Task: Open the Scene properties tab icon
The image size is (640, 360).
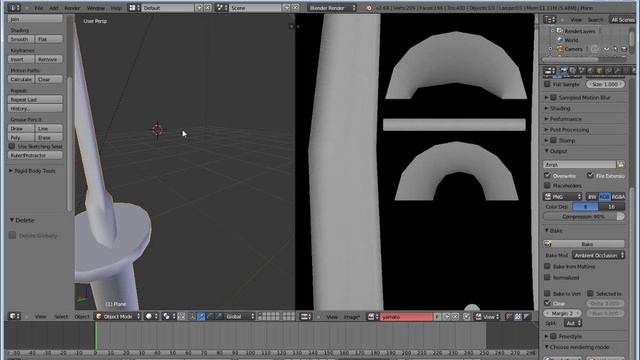Action: 581,71
